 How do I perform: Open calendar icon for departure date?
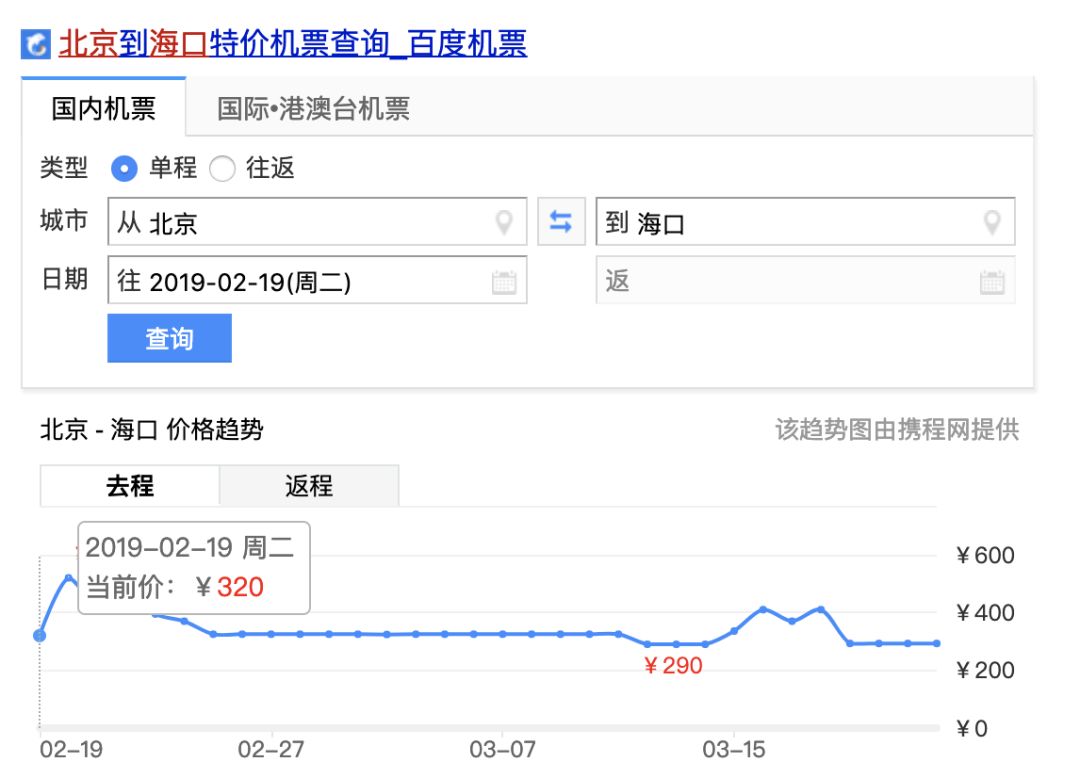pyautogui.click(x=504, y=282)
